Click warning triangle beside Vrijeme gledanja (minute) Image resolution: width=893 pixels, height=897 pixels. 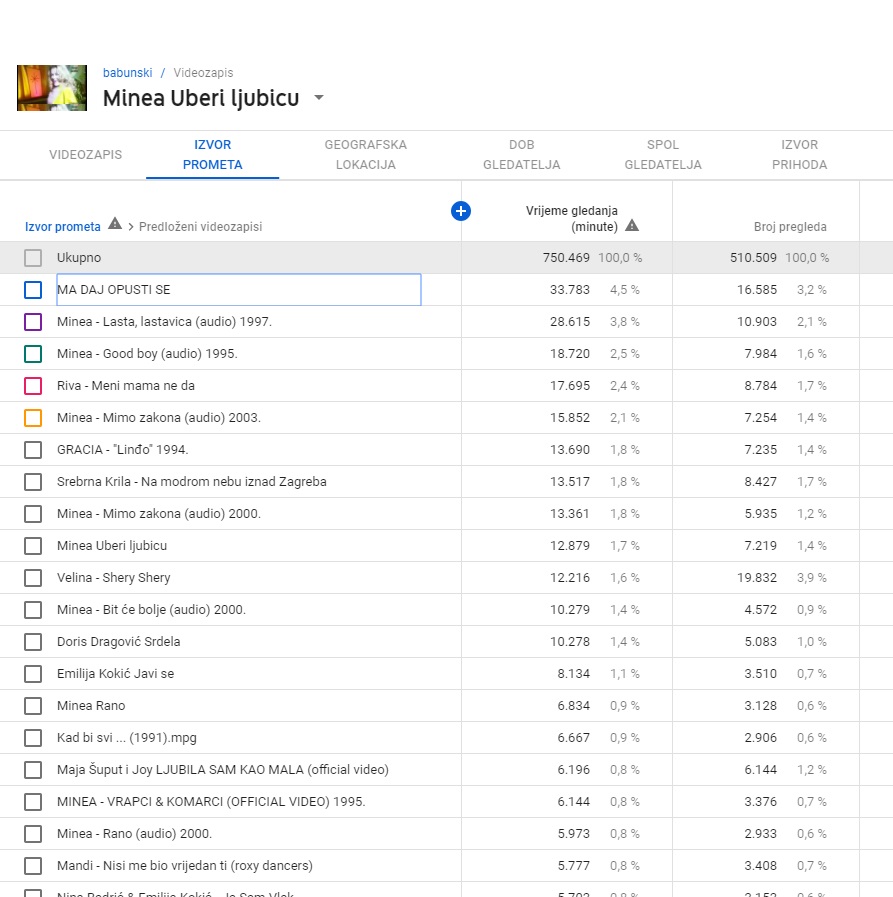pos(632,225)
